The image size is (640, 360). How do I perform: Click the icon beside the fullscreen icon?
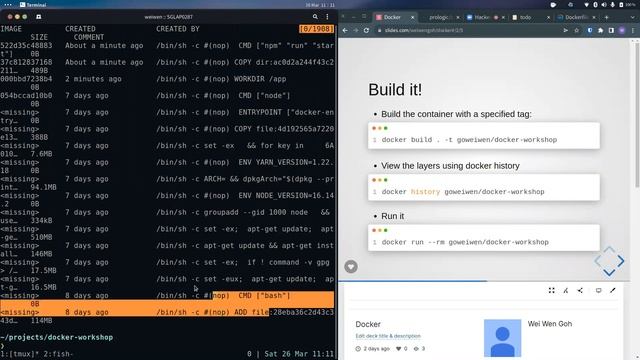coord(566,290)
